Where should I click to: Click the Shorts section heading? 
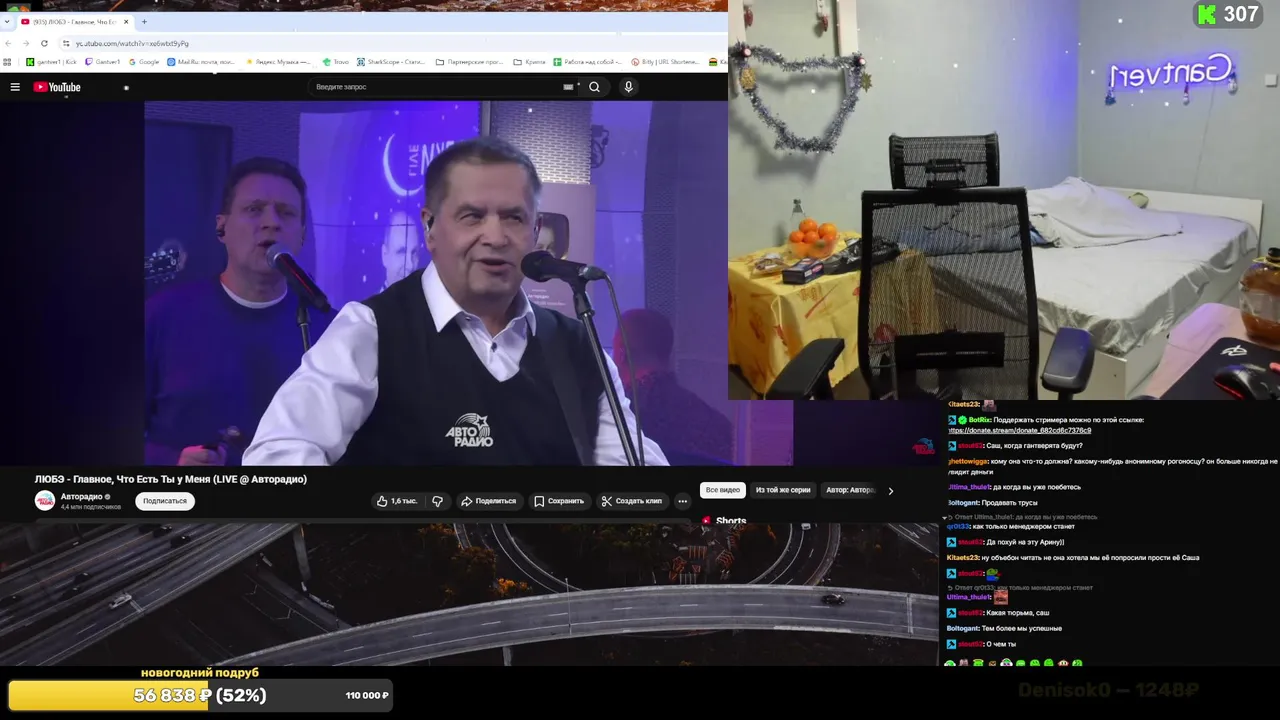coord(731,521)
